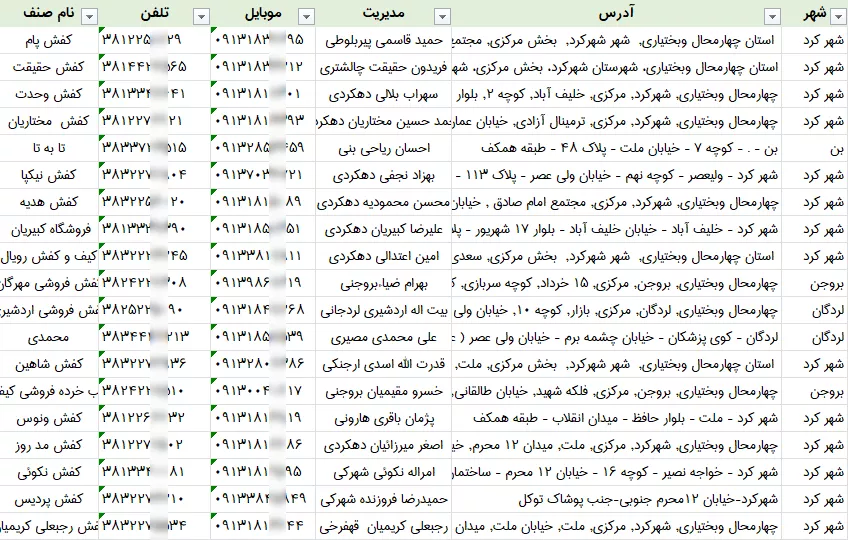This screenshot has width=848, height=540.
Task: Select city cell بروجن in خسرو مقیمیان row
Action: click(x=815, y=391)
